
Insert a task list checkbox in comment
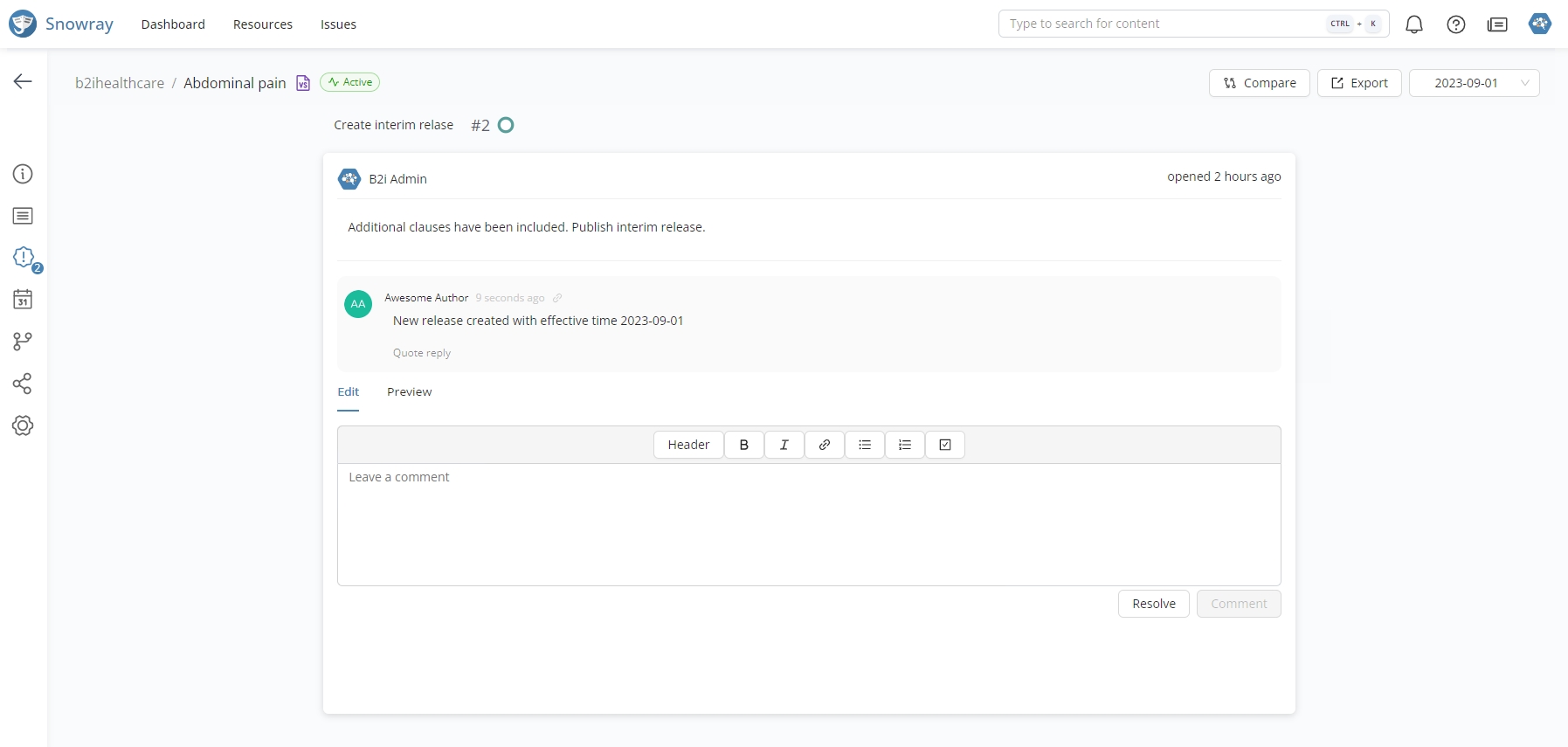[944, 445]
